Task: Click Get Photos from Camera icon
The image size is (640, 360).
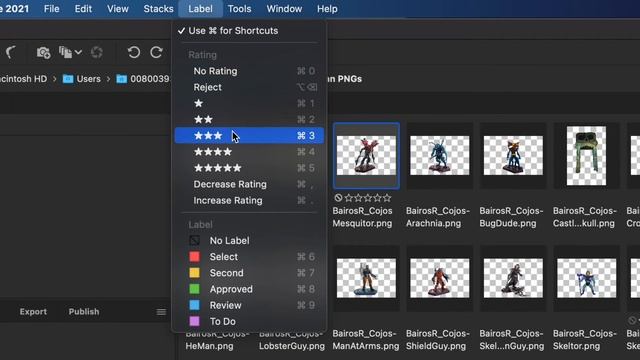Action: [x=43, y=53]
